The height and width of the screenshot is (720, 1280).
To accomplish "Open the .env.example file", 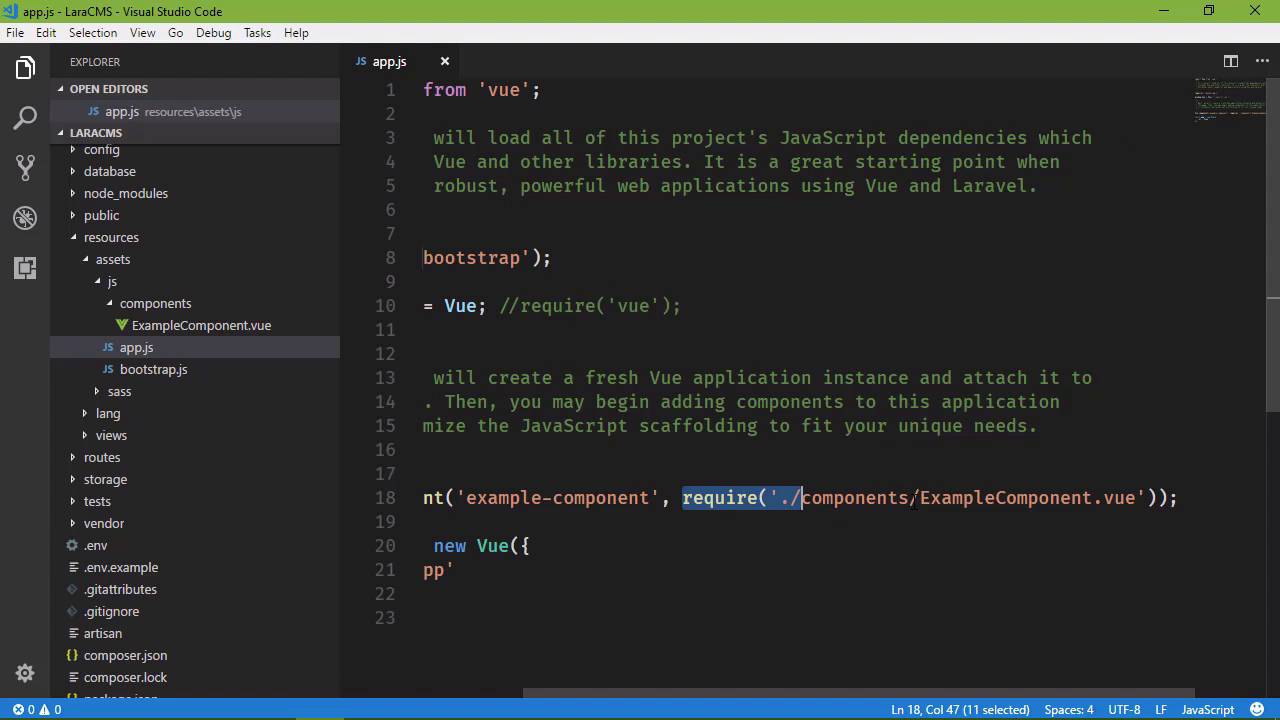I will pyautogui.click(x=195, y=567).
